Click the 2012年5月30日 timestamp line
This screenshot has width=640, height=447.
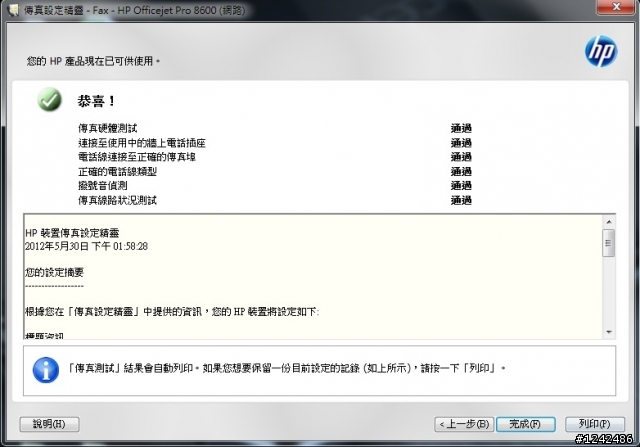pyautogui.click(x=86, y=246)
